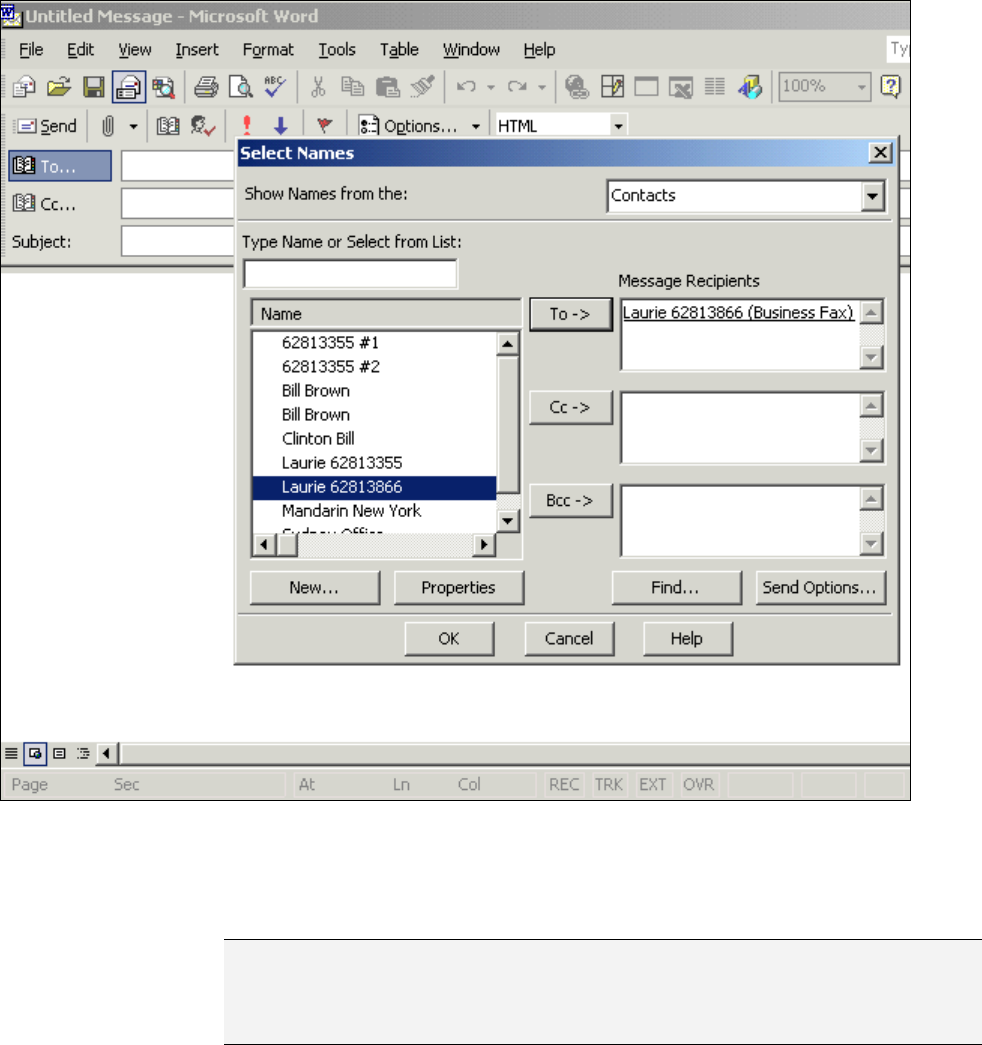The width and height of the screenshot is (982, 1045).
Task: Click the Insert Hyperlink globe icon
Action: (x=577, y=87)
